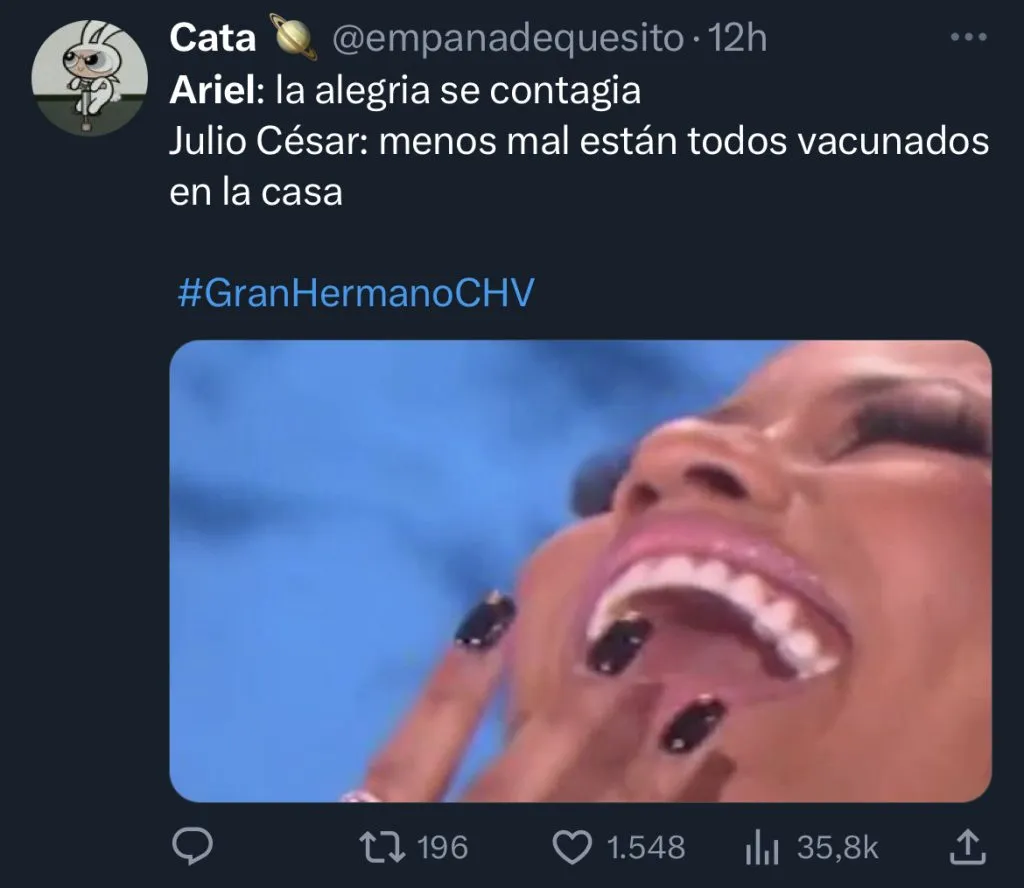Click the text "en la casa"
This screenshot has height=888, width=1024.
pyautogui.click(x=256, y=192)
